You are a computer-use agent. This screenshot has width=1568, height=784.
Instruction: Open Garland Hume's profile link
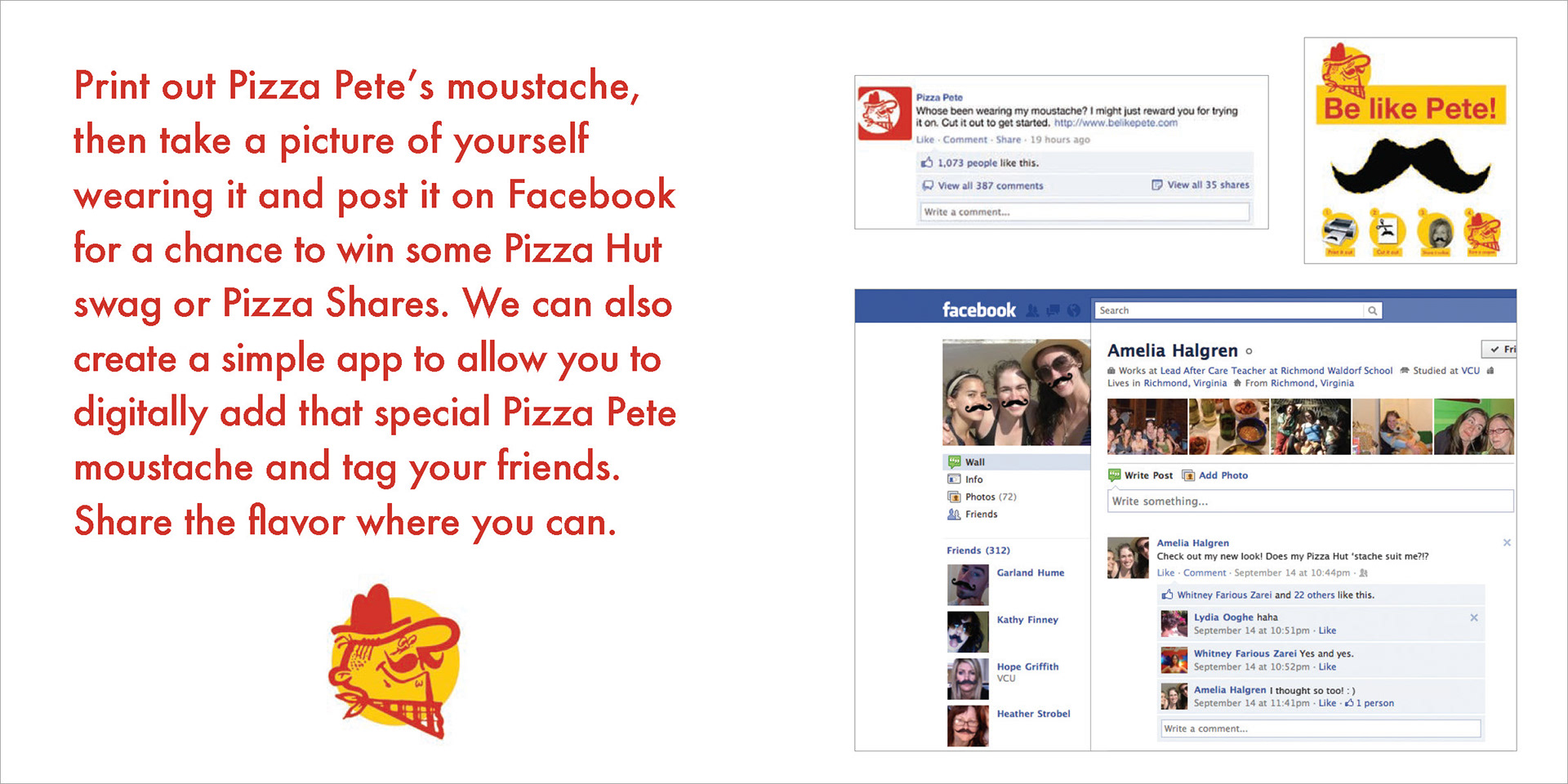[1030, 572]
